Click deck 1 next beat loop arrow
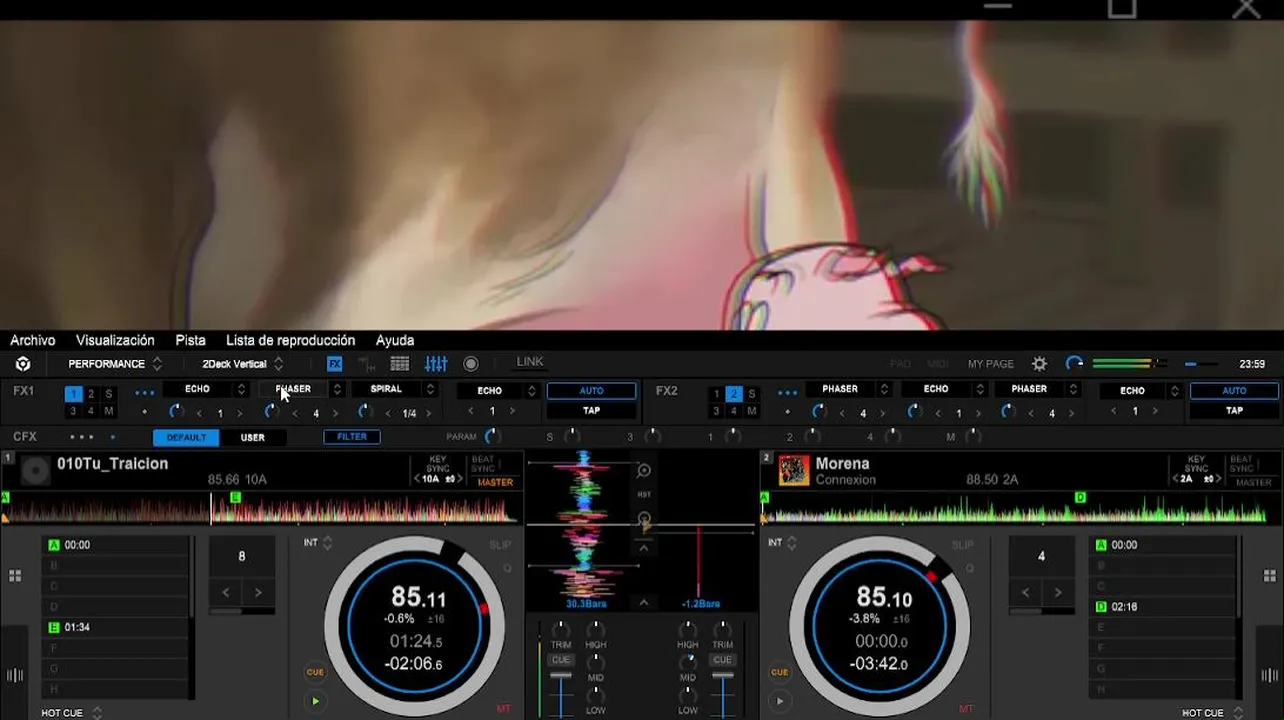The width and height of the screenshot is (1284, 720). (x=258, y=593)
